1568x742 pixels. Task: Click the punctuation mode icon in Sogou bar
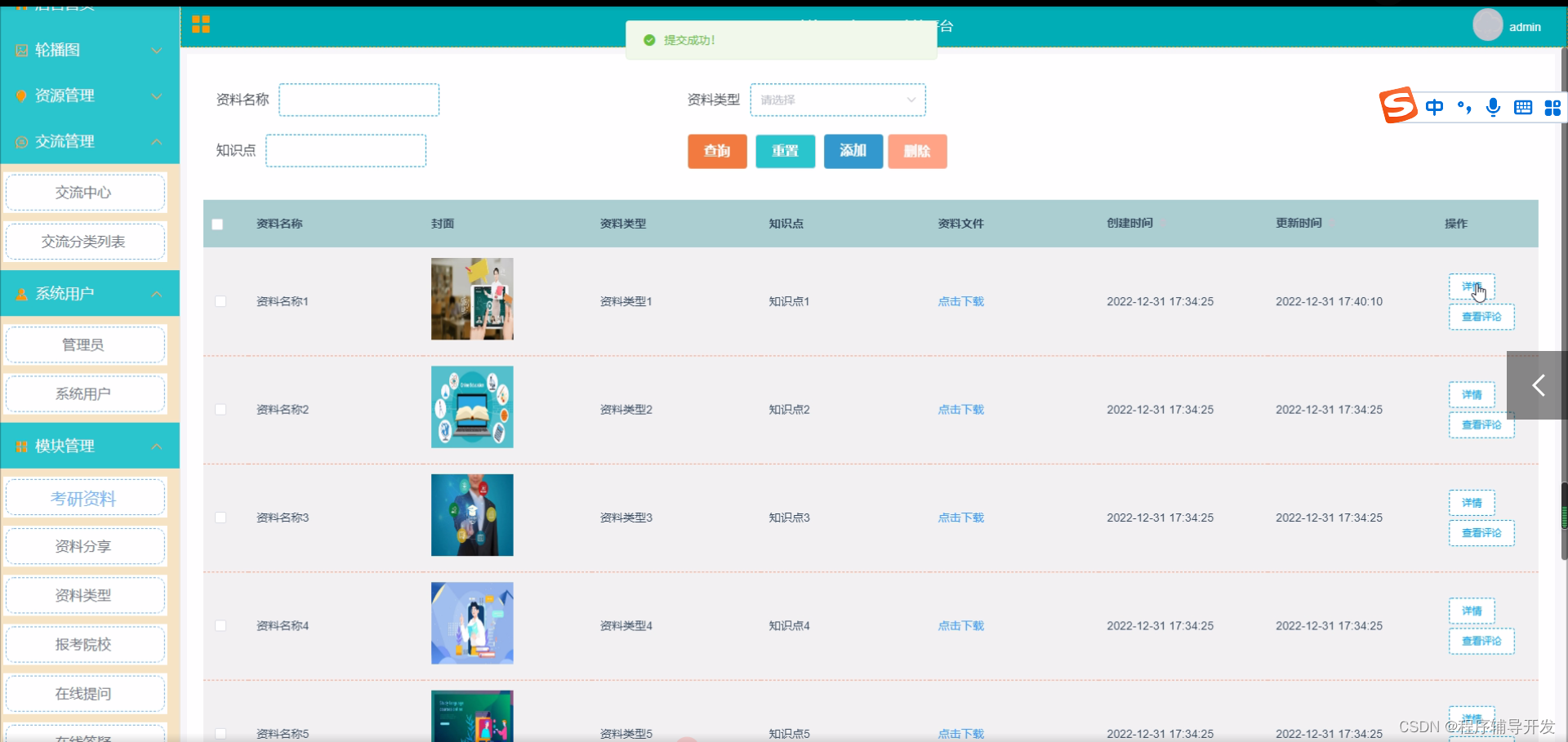[1464, 107]
